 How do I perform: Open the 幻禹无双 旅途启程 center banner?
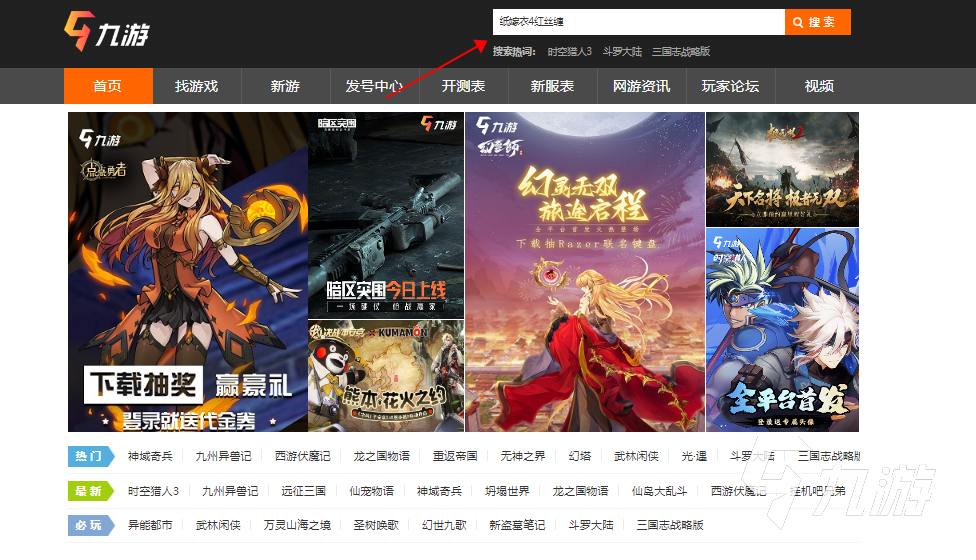(x=585, y=272)
